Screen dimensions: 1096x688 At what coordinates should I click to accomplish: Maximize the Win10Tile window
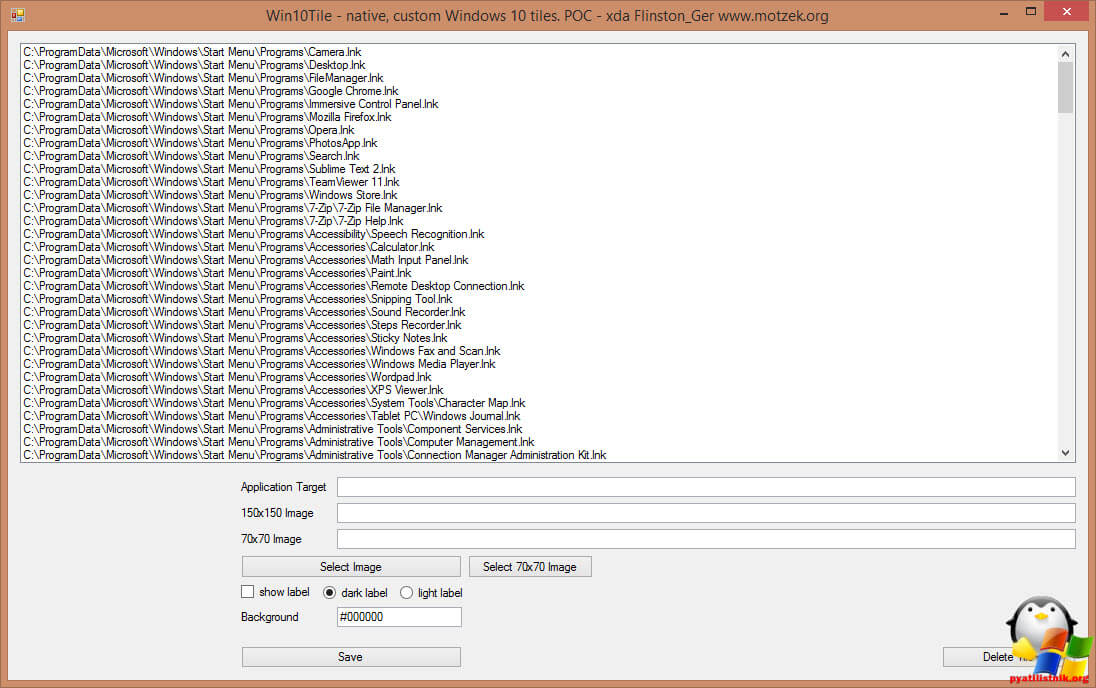(1030, 11)
